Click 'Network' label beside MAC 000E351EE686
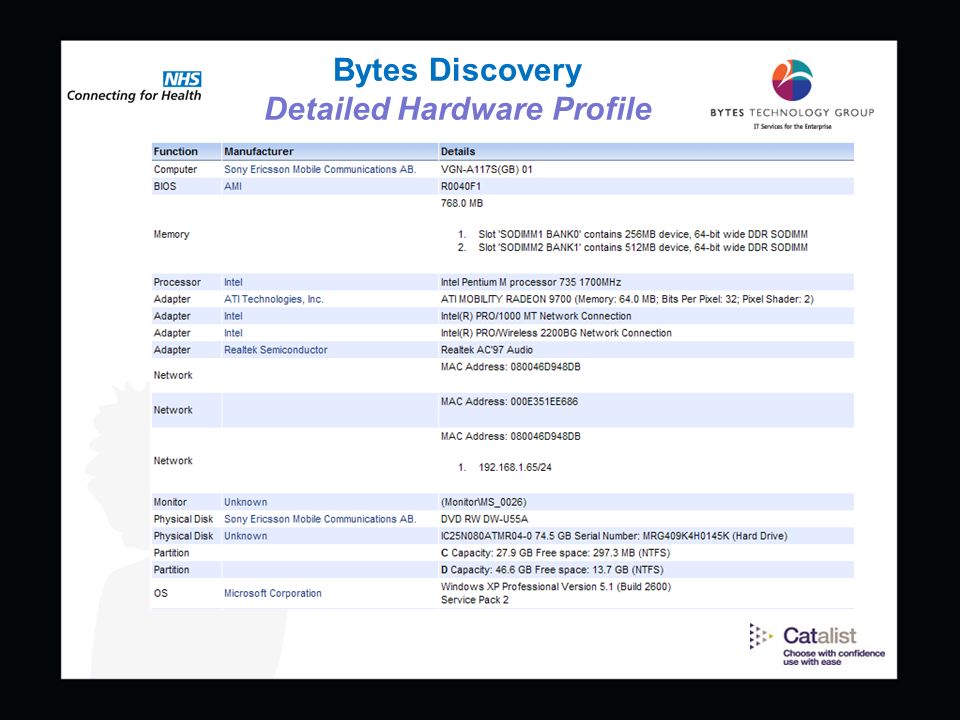This screenshot has width=960, height=720. 173,410
